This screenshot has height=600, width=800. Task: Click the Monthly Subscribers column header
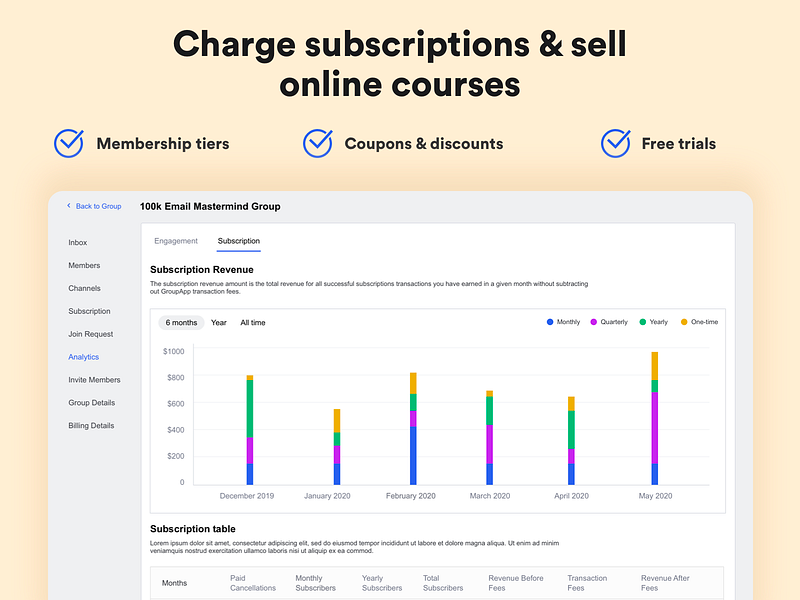point(315,583)
